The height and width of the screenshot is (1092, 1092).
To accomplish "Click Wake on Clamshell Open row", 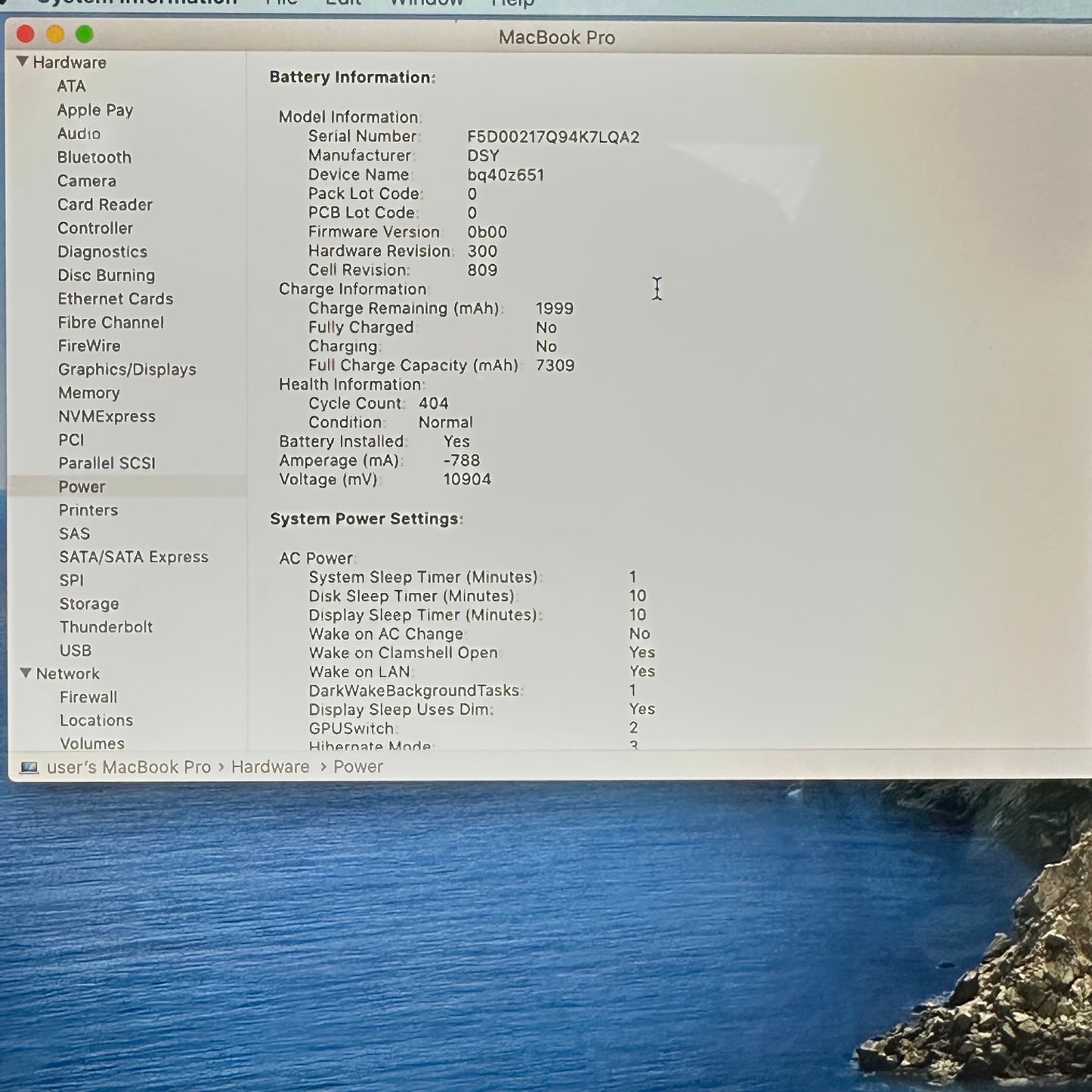I will click(x=482, y=653).
